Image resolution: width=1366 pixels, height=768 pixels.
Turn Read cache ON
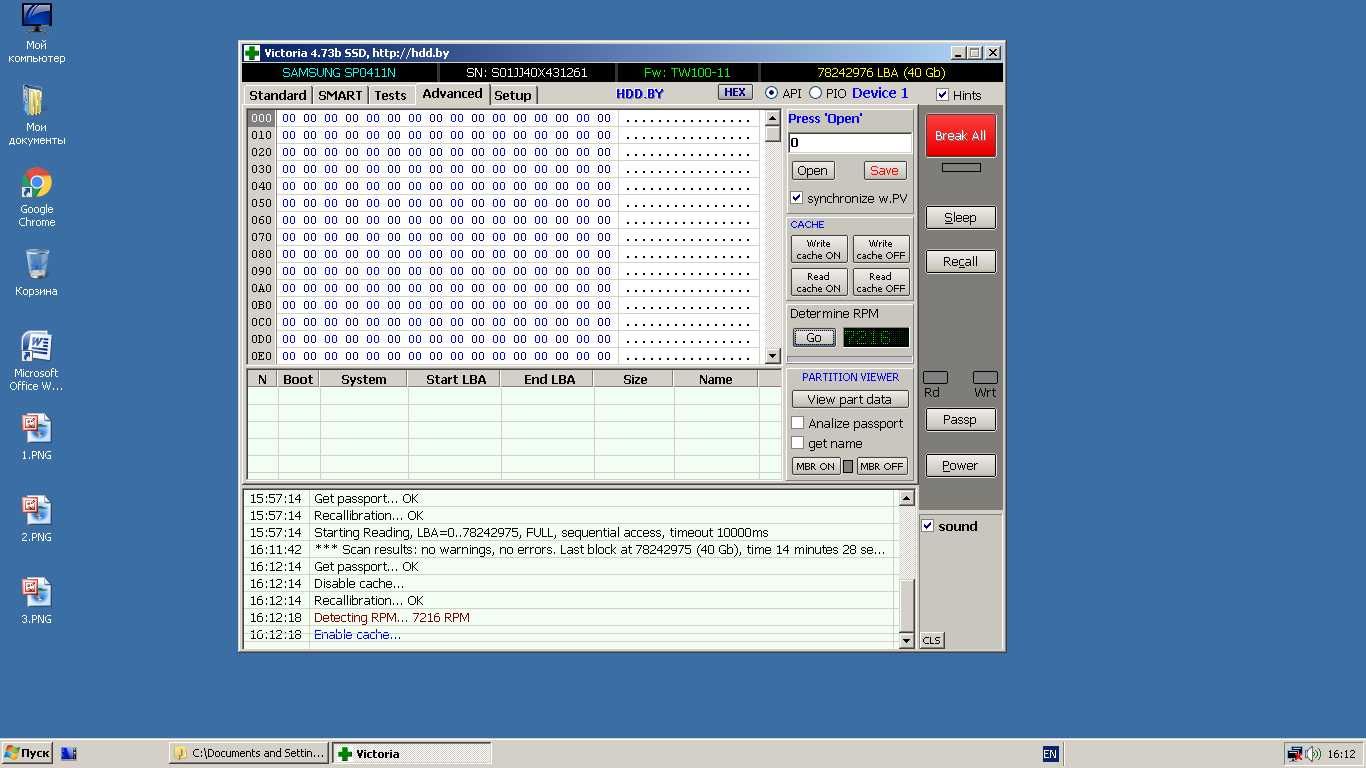pyautogui.click(x=819, y=282)
